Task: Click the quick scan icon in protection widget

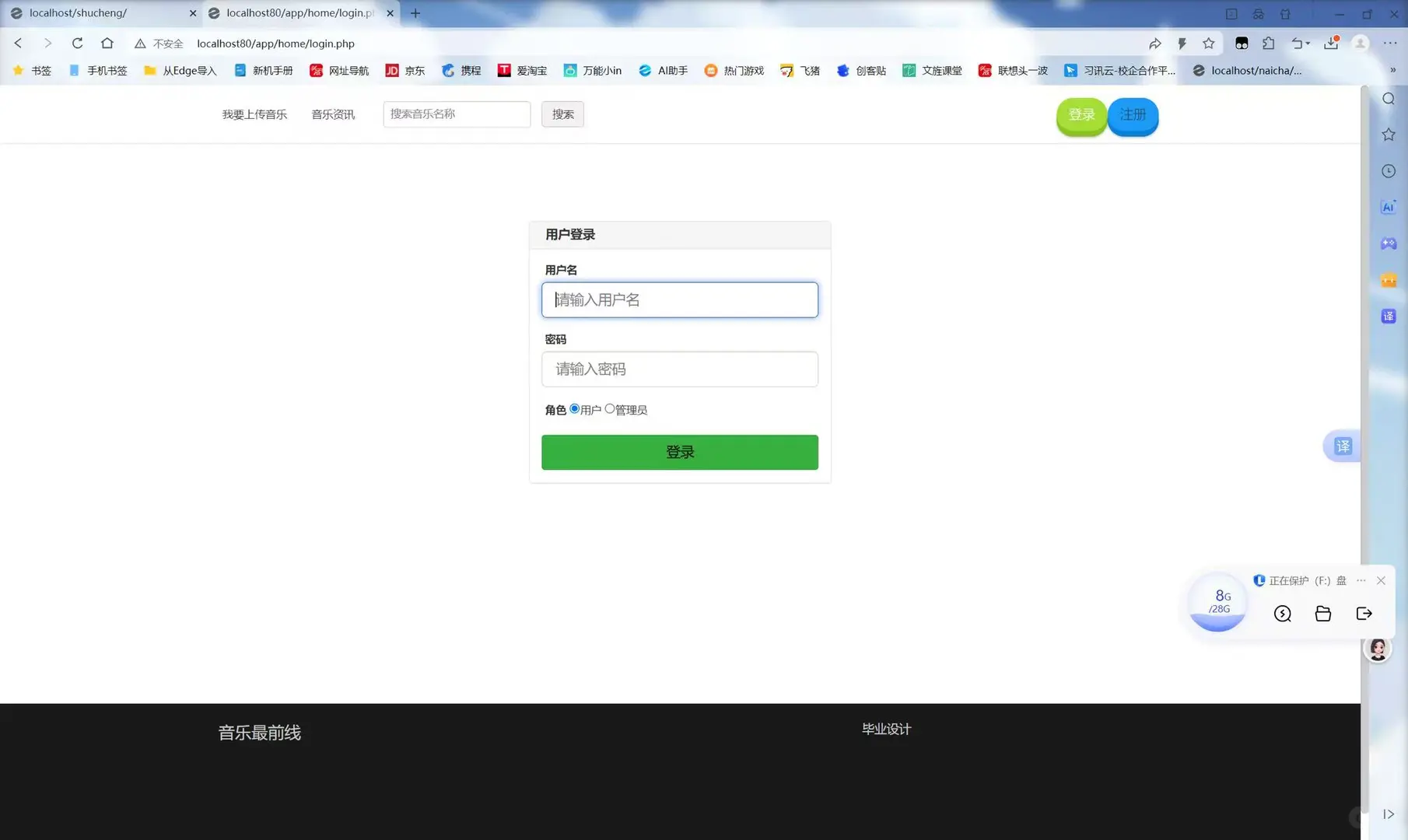Action: point(1283,614)
